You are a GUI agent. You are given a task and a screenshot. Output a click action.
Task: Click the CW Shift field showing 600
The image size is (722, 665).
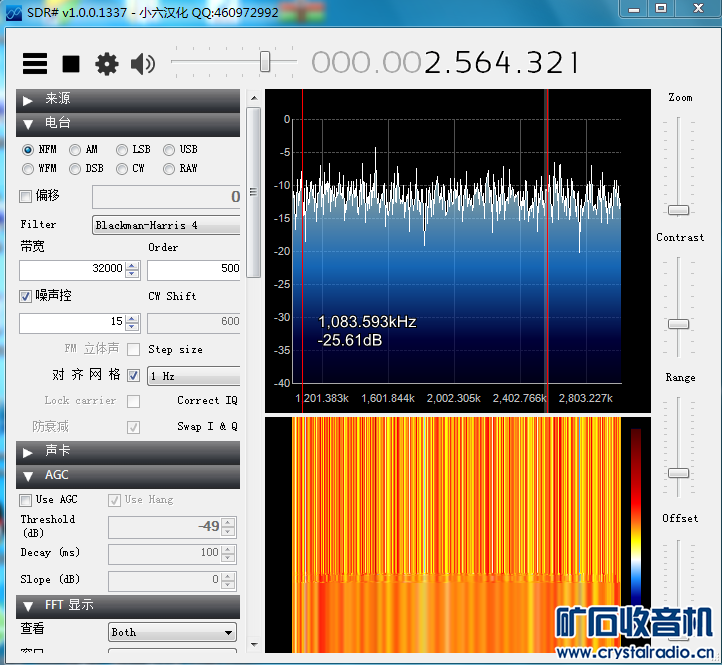[194, 322]
